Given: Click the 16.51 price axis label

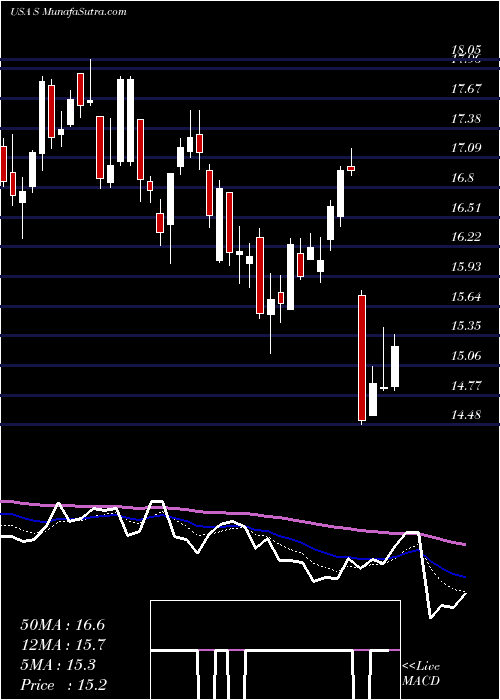Looking at the screenshot, I should pos(466,207).
